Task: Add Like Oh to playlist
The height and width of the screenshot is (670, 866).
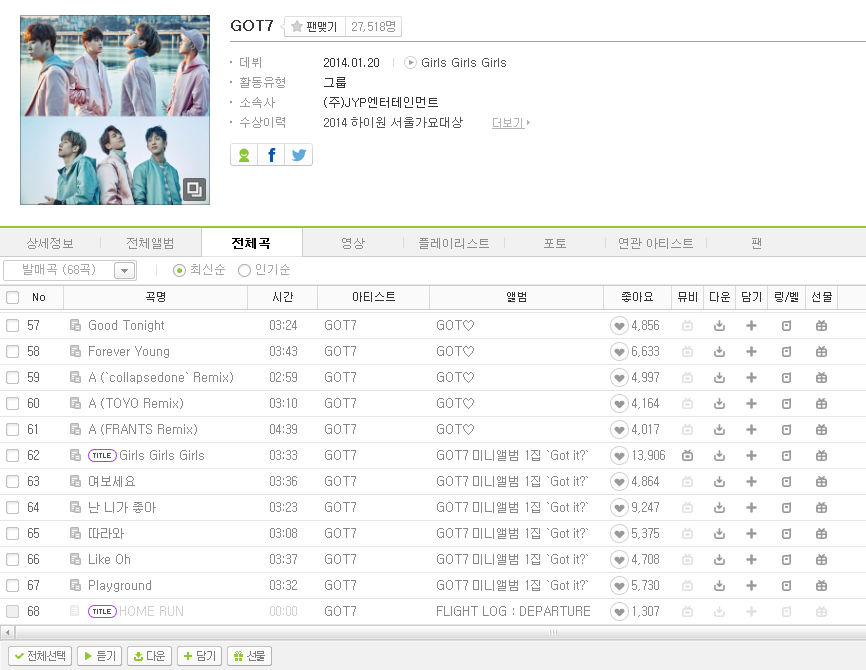Action: click(751, 560)
